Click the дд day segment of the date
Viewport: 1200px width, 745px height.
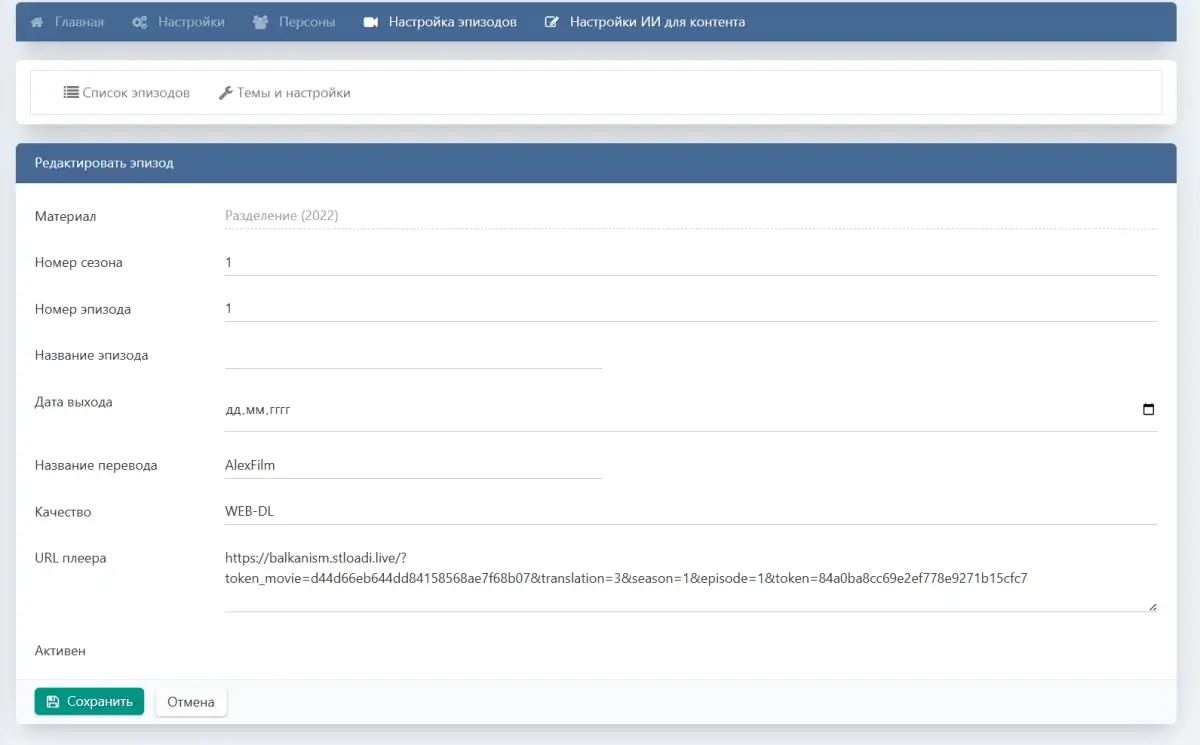coord(234,410)
